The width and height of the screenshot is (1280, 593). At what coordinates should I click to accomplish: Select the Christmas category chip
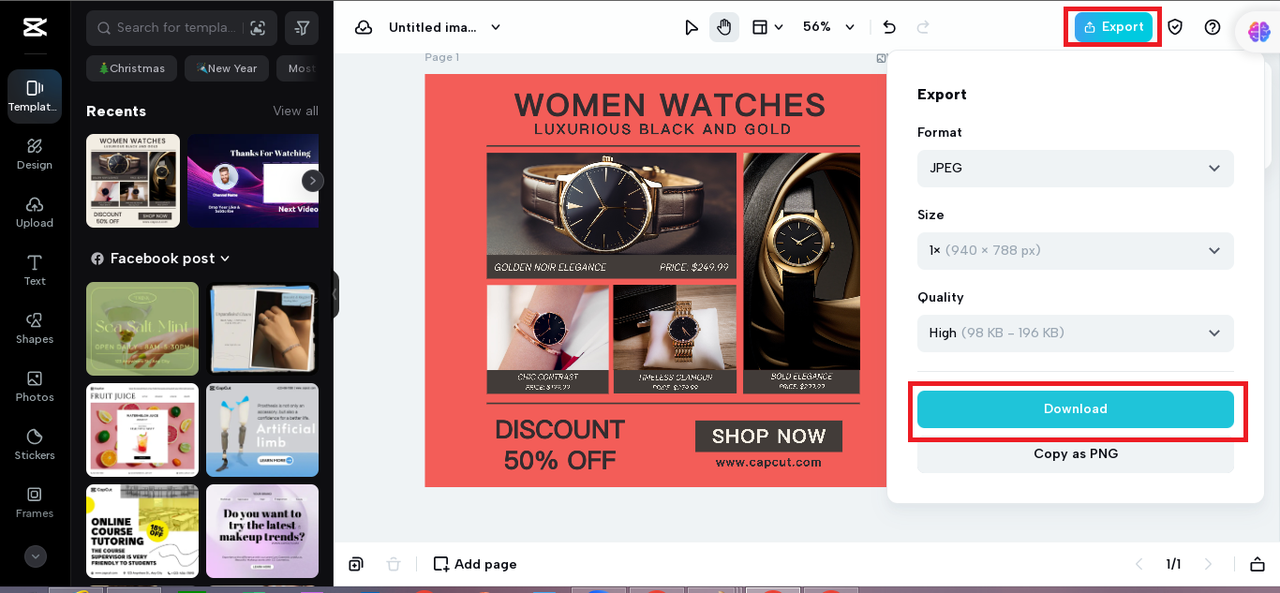(132, 68)
